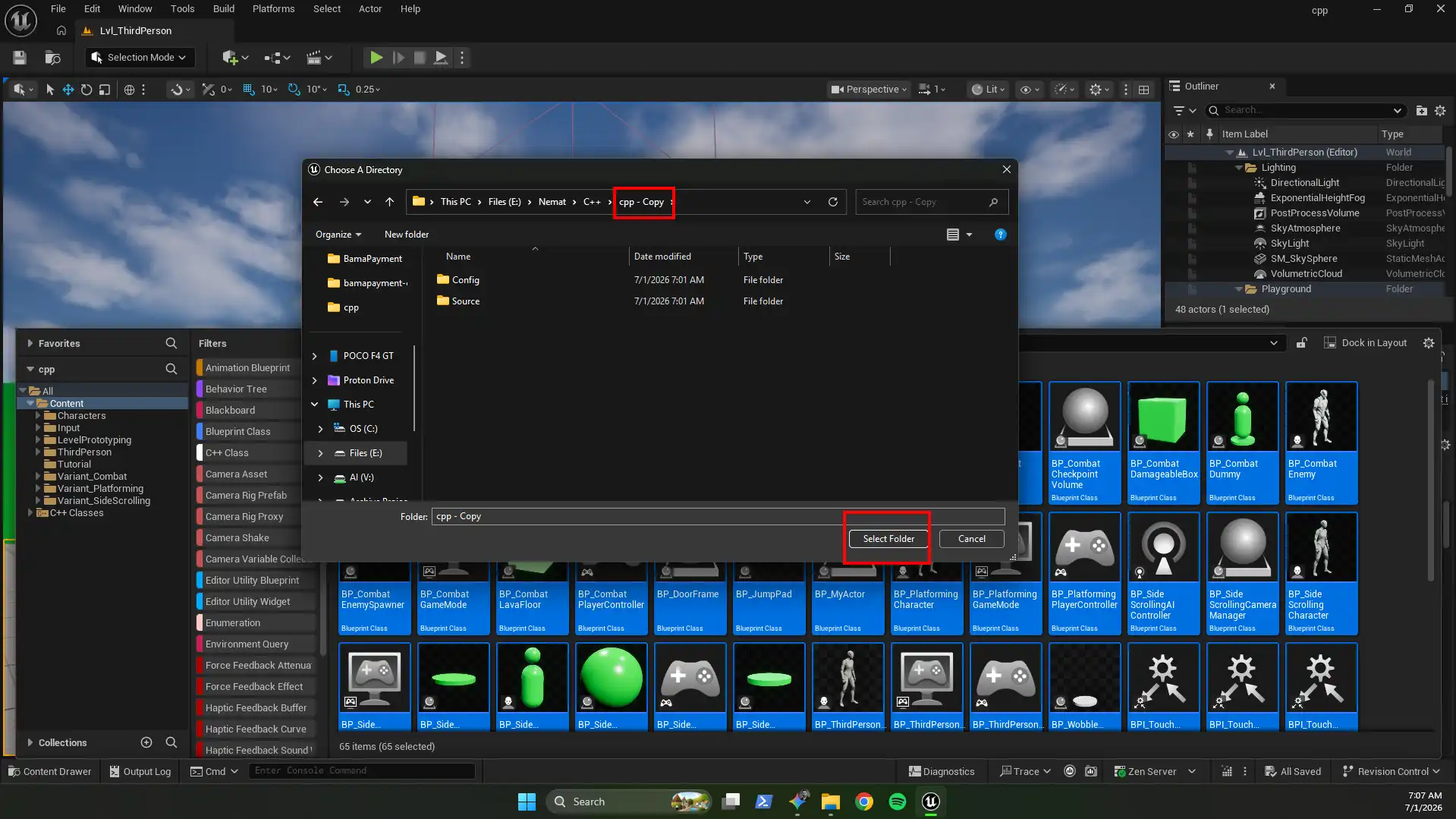
Task: Toggle the Camera Shake filter
Action: coord(254,537)
